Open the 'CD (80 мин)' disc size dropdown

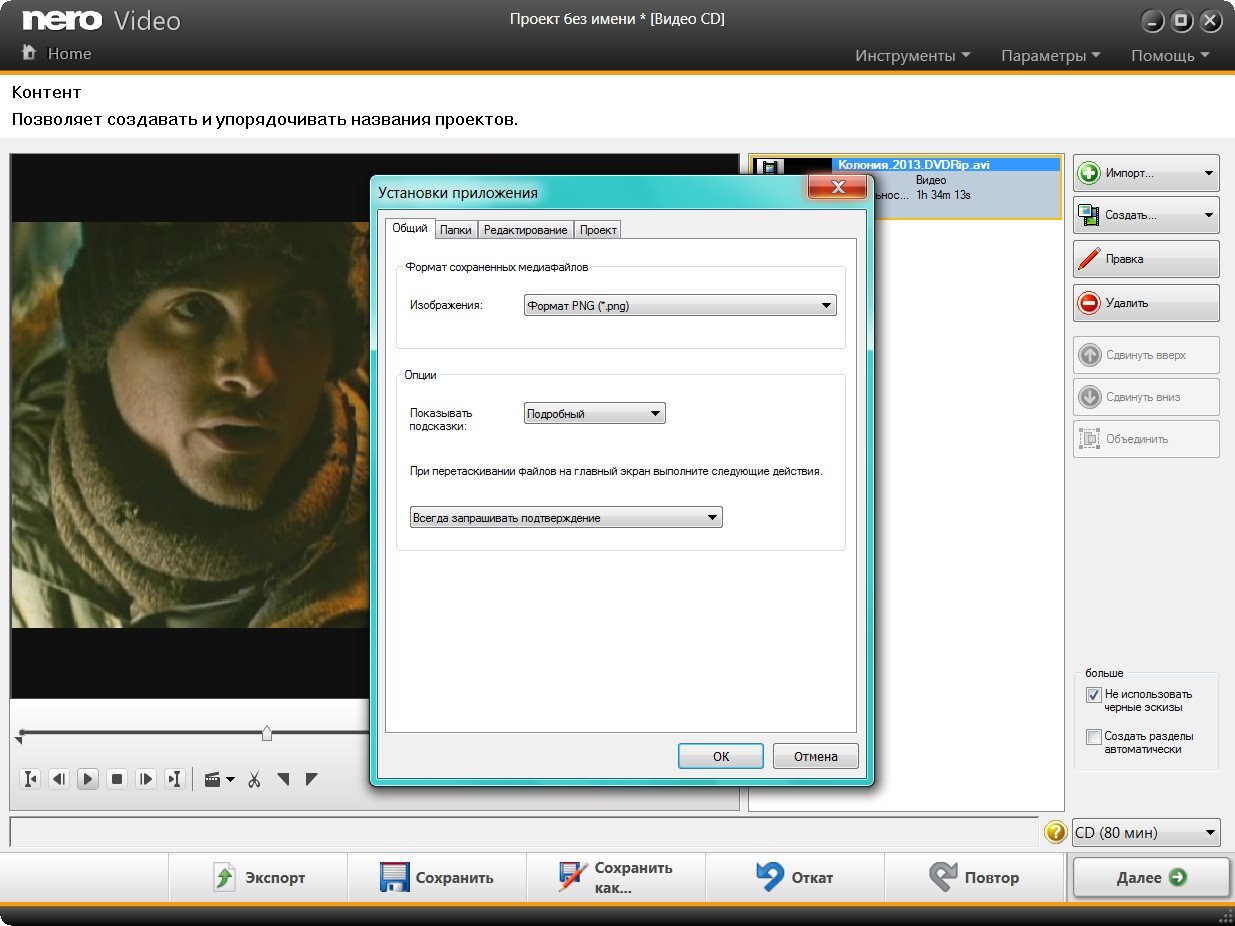coord(1146,832)
